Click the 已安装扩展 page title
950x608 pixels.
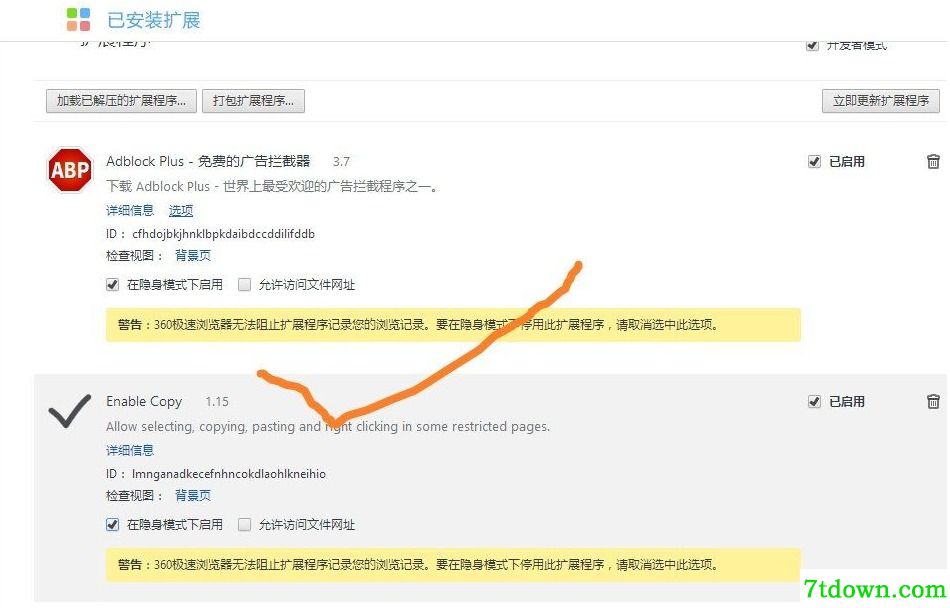(154, 20)
